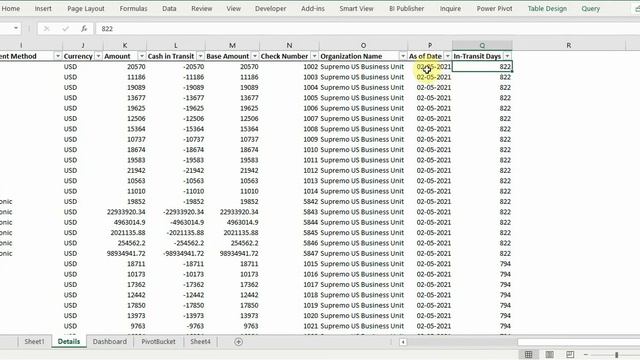Select cash in transit cell -98934941.72
The image size is (640, 360).
[176, 253]
